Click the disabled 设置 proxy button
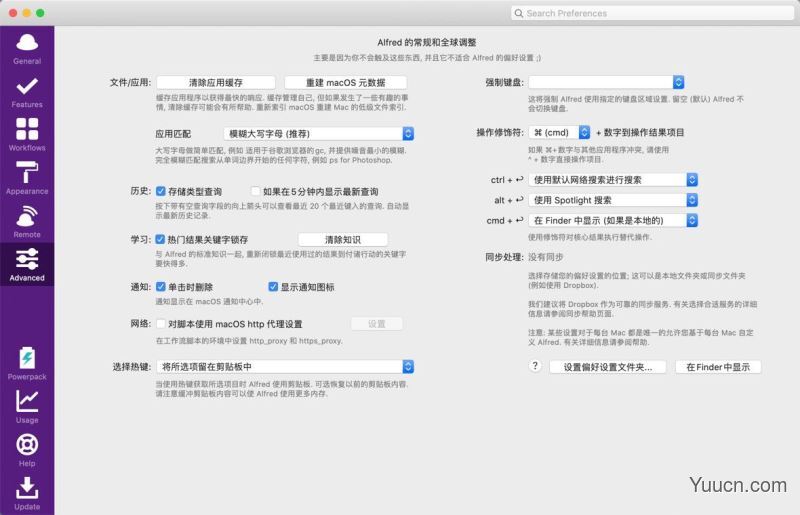The width and height of the screenshot is (800, 515). tap(377, 324)
